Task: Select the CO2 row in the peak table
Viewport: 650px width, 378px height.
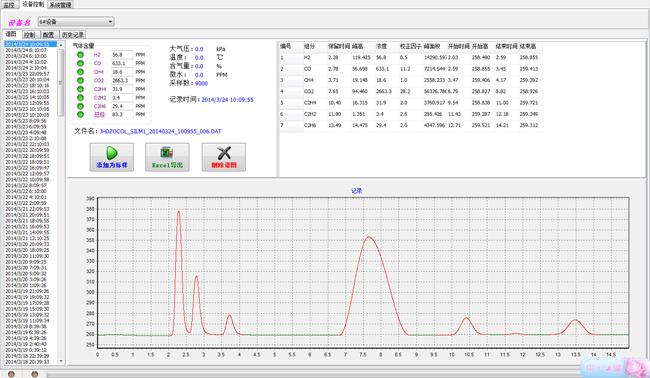Action: 410,91
